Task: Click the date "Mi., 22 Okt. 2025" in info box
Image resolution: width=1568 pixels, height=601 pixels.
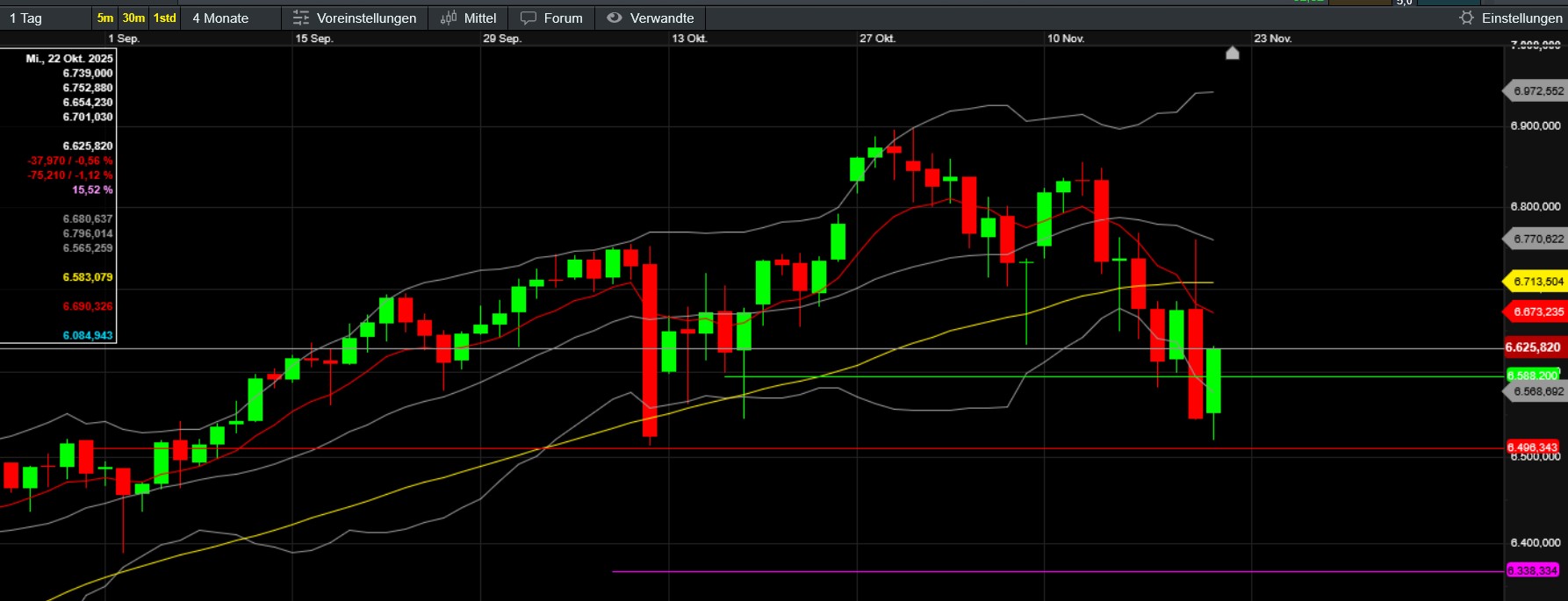Action: point(69,59)
